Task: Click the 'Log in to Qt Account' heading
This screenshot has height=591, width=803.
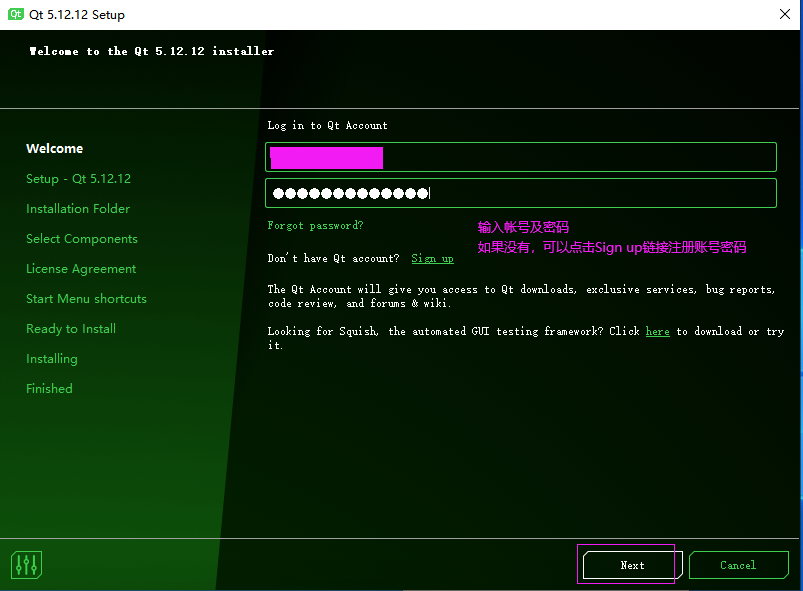Action: tap(328, 125)
